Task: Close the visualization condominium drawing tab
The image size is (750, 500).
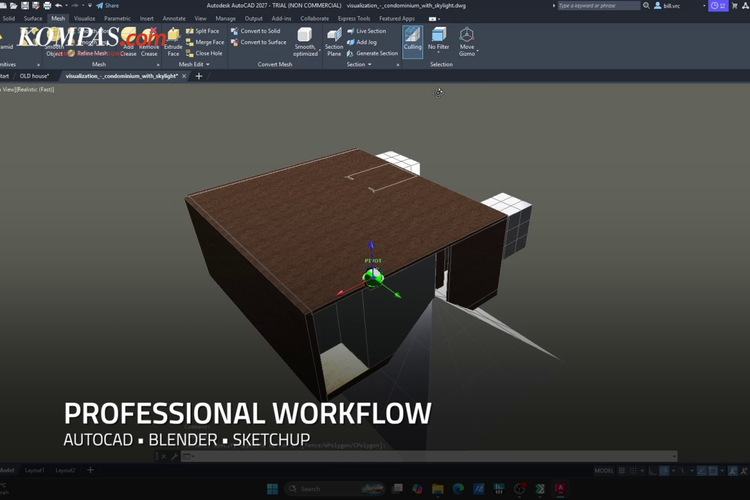Action: 184,76
